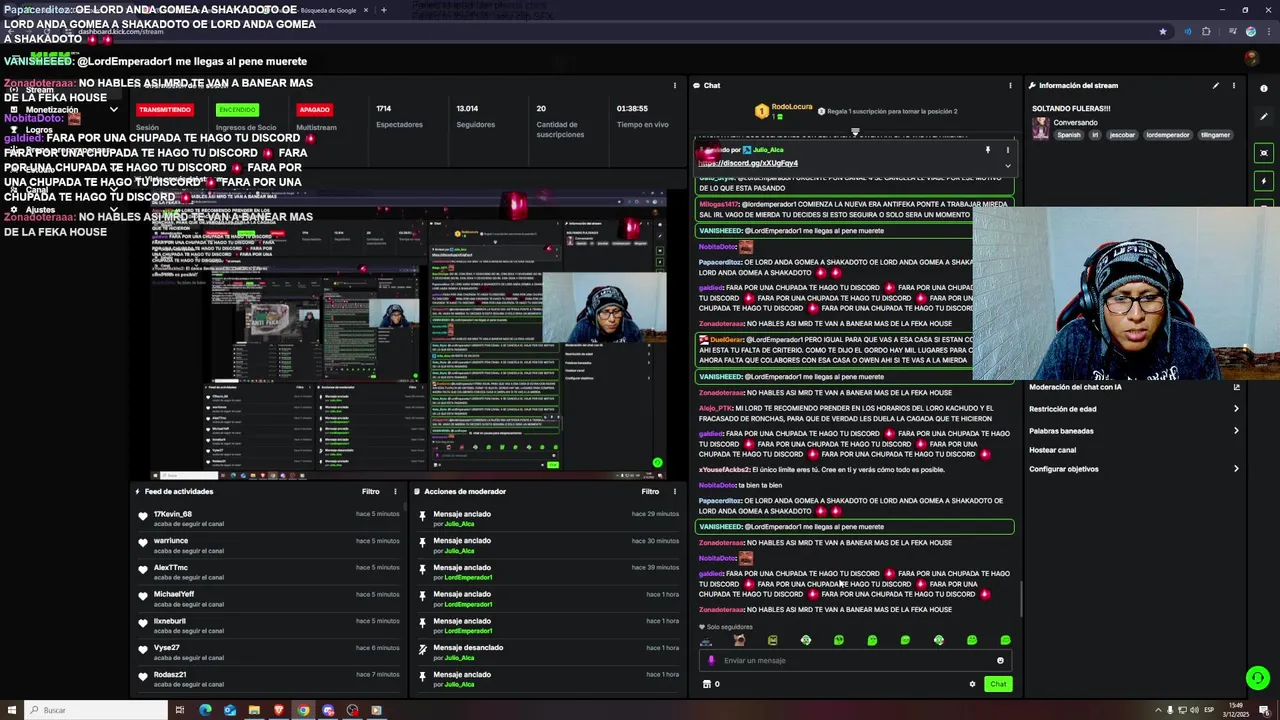This screenshot has height=720, width=1280.
Task: Open the Logros sidebar item
Action: 39,130
